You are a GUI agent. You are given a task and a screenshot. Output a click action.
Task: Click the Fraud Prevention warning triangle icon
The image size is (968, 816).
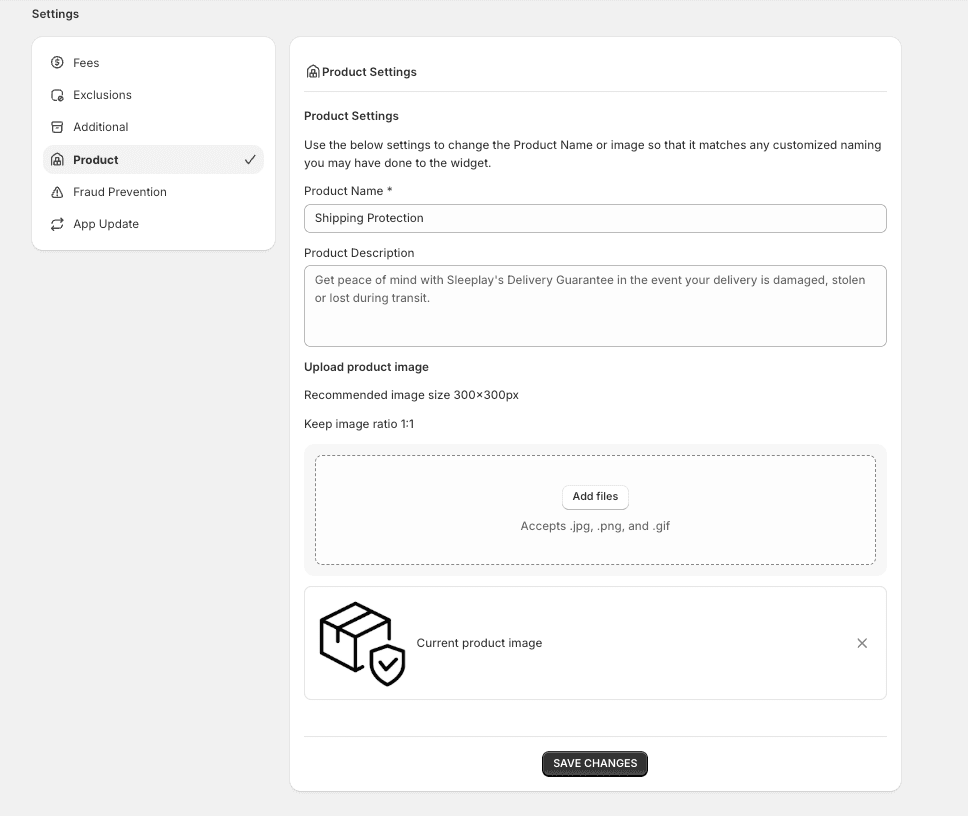click(57, 192)
